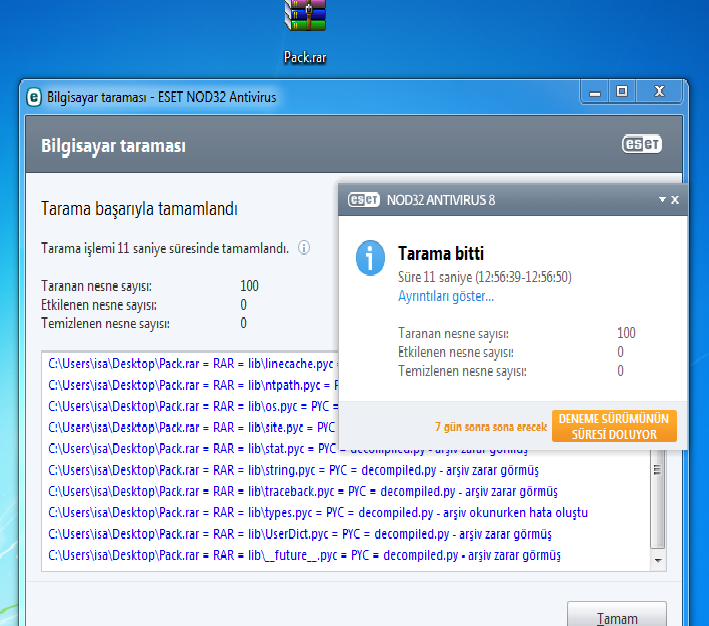
Task: Select the log row for lib\types.pyc
Action: pos(318,512)
